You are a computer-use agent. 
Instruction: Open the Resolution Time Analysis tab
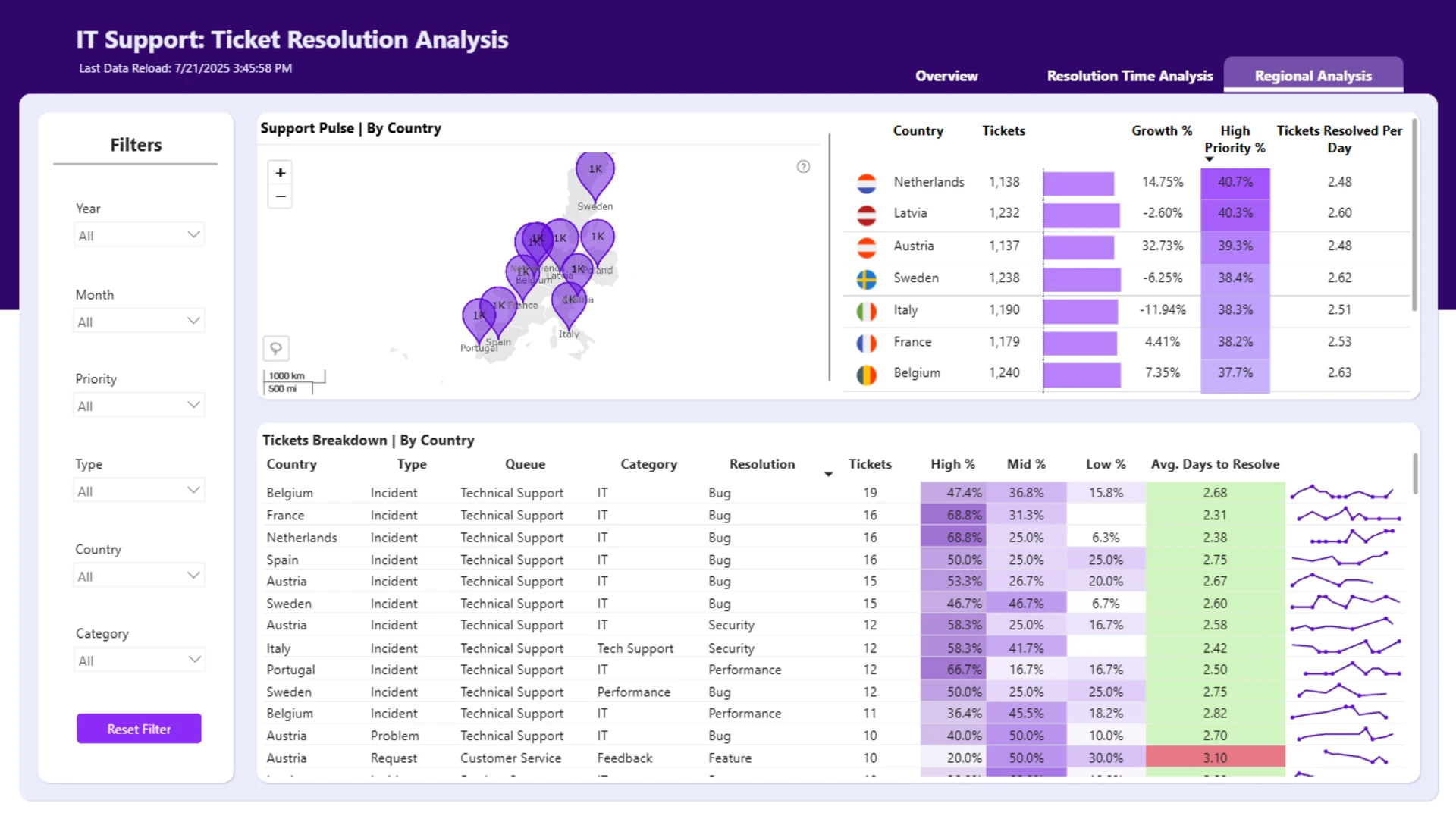point(1130,76)
